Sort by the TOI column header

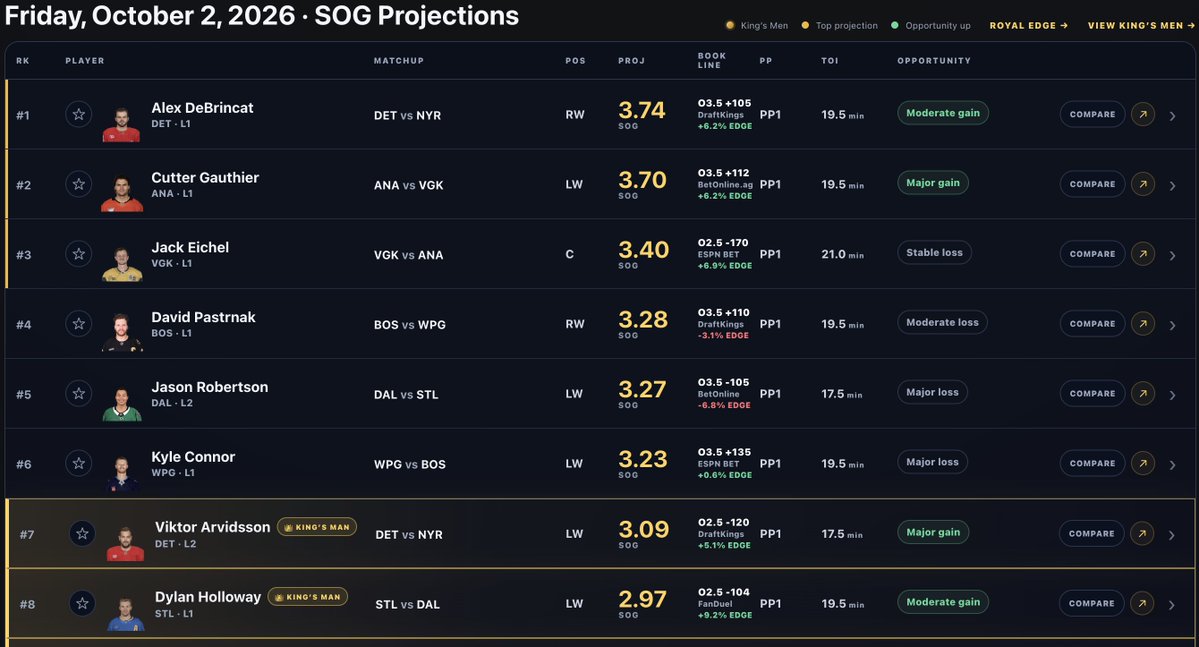pyautogui.click(x=830, y=60)
